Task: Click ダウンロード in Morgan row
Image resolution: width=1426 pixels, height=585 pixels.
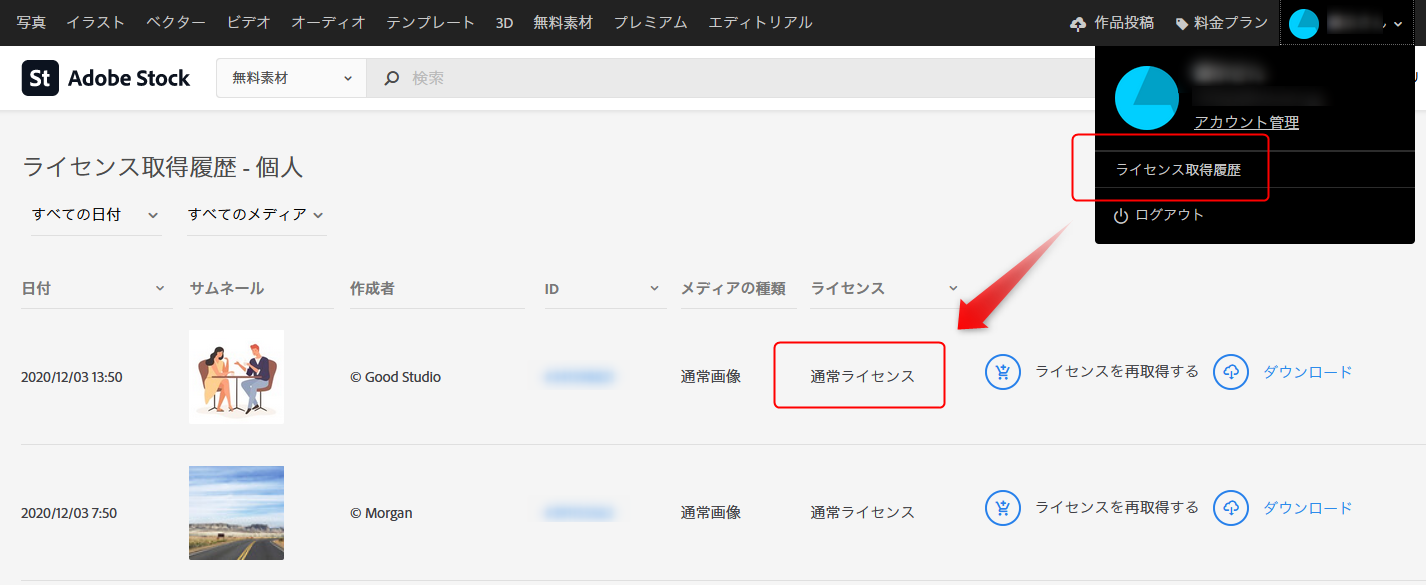Action: click(1307, 508)
